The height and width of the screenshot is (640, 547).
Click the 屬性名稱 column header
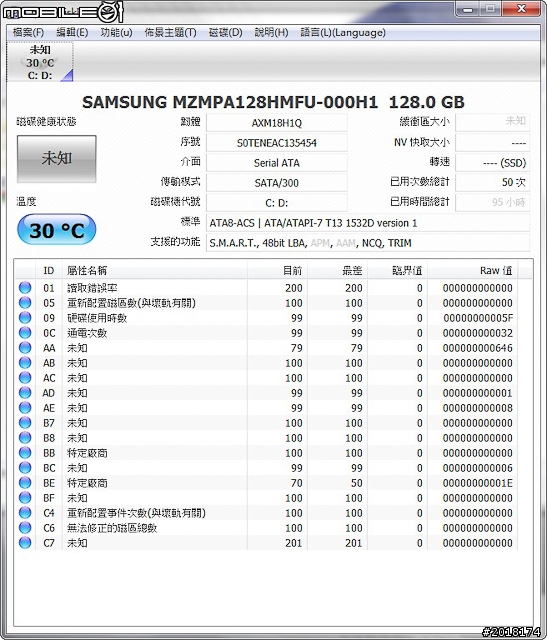coord(154,270)
